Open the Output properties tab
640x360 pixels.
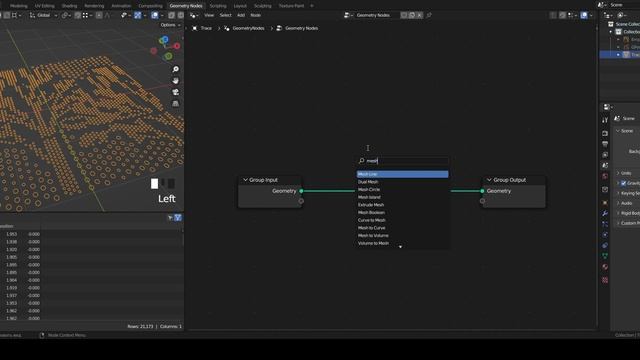[x=605, y=144]
